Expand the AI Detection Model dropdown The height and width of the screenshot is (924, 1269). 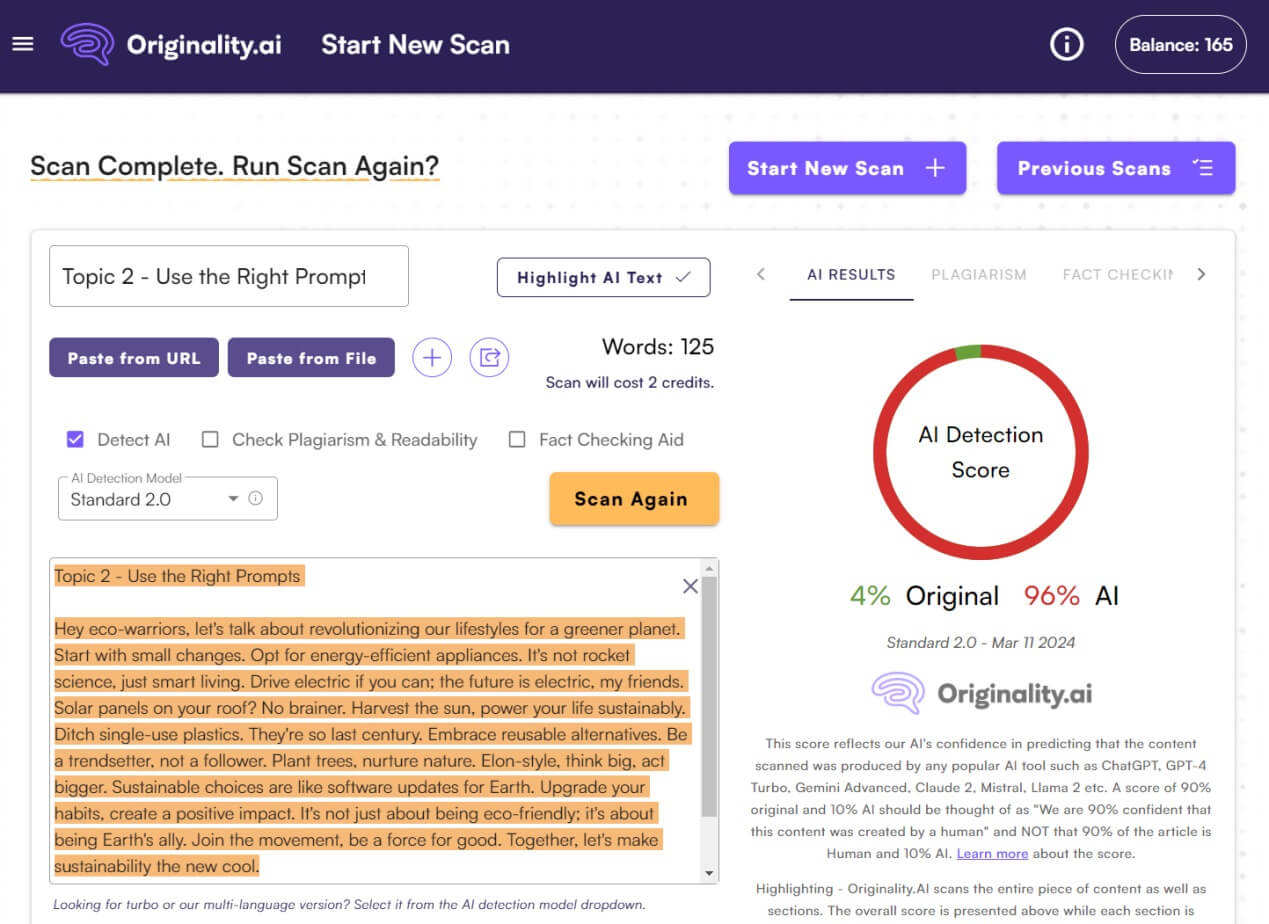tap(233, 499)
